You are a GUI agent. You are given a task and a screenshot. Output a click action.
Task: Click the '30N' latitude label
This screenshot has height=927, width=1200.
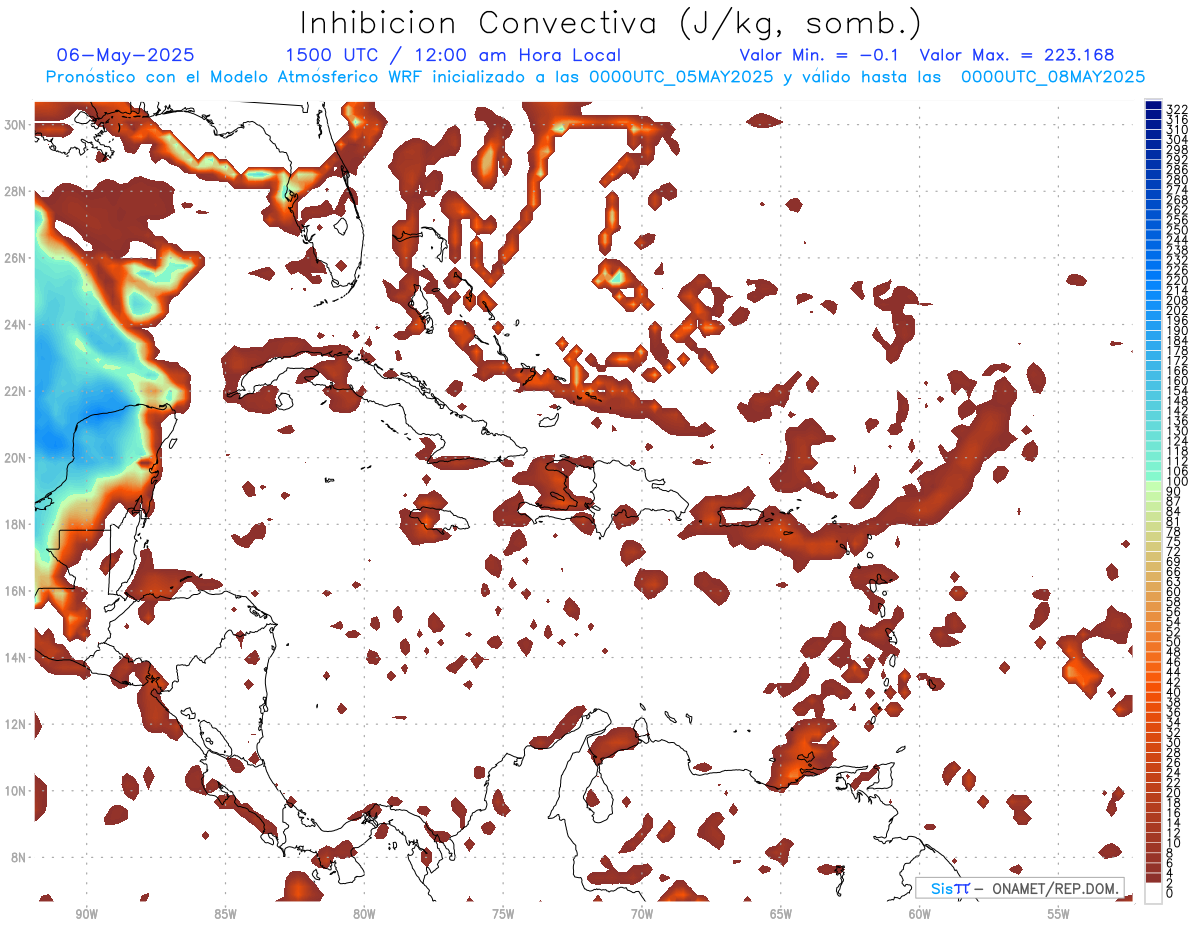point(17,124)
